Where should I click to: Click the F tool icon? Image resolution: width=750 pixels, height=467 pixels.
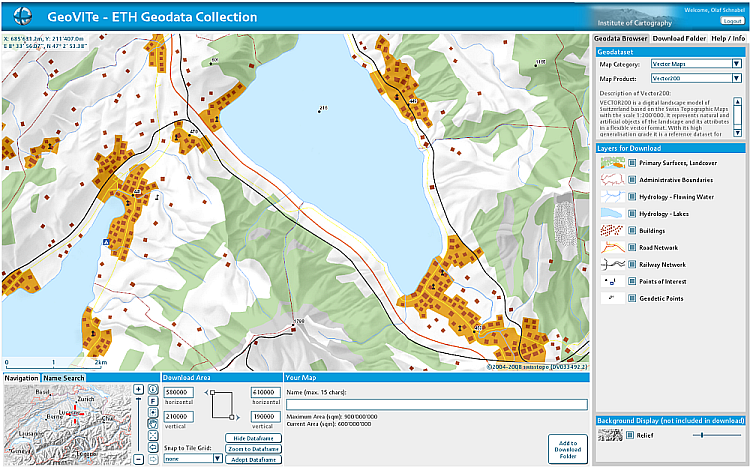point(153,401)
